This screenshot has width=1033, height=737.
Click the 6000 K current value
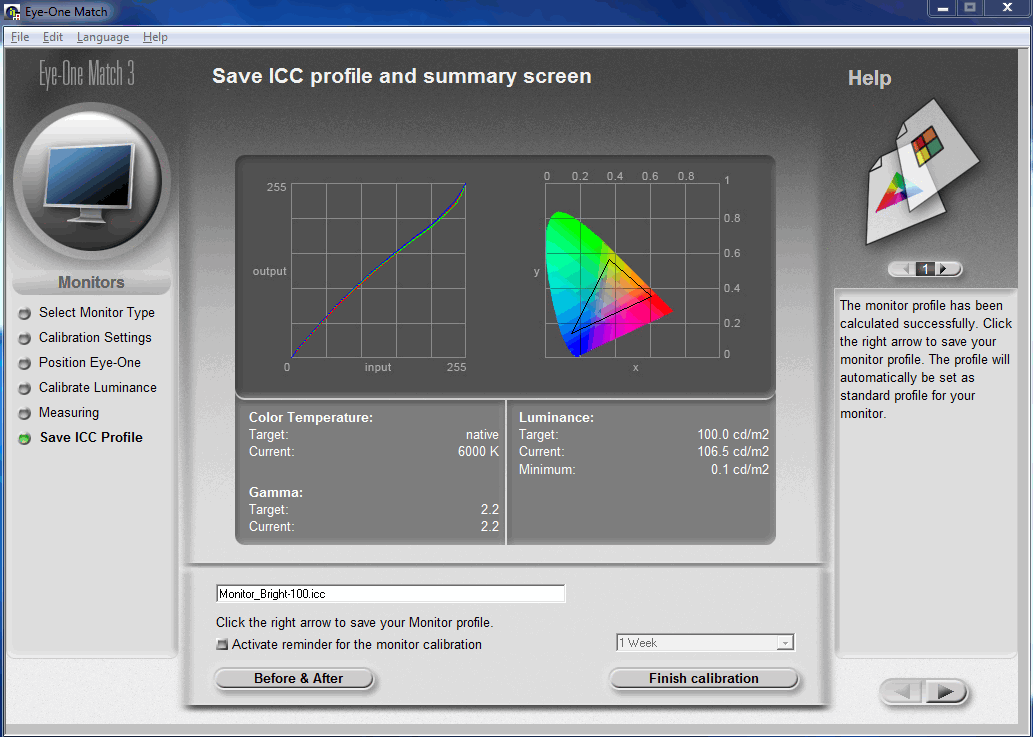click(x=478, y=452)
